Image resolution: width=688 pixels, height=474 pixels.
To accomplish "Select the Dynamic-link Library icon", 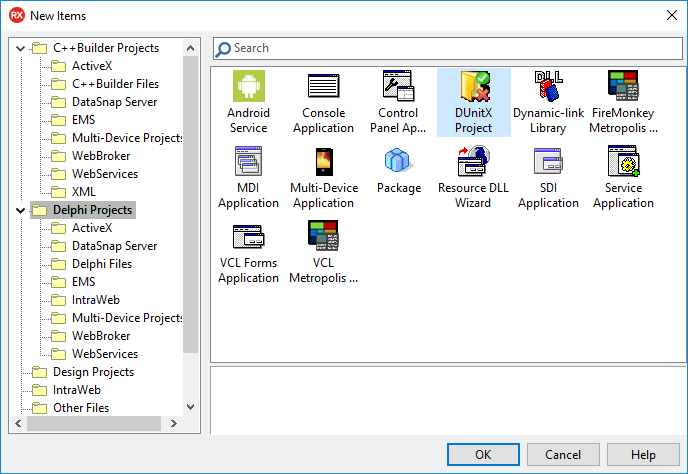I will [x=548, y=86].
